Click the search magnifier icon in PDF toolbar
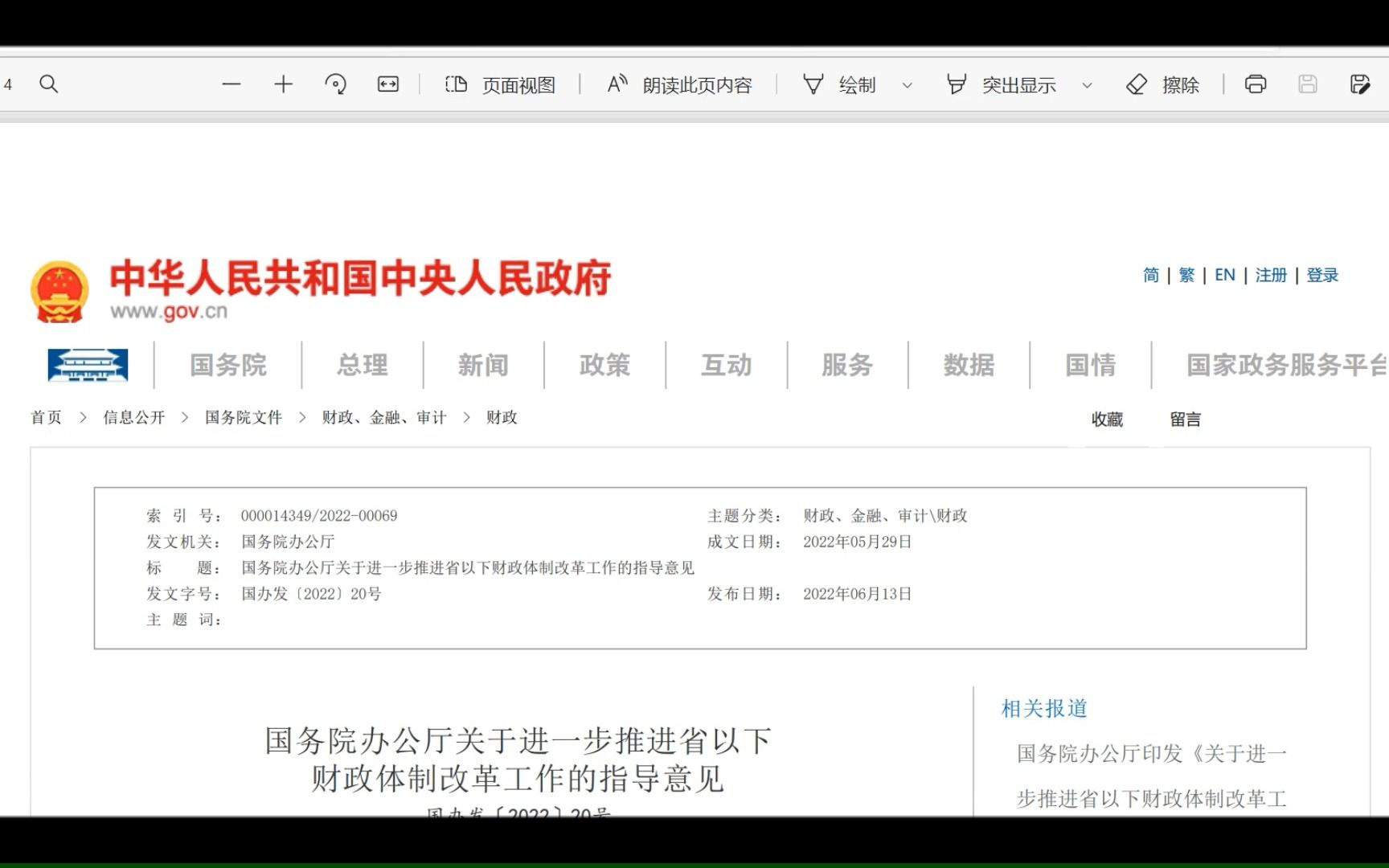 49,84
